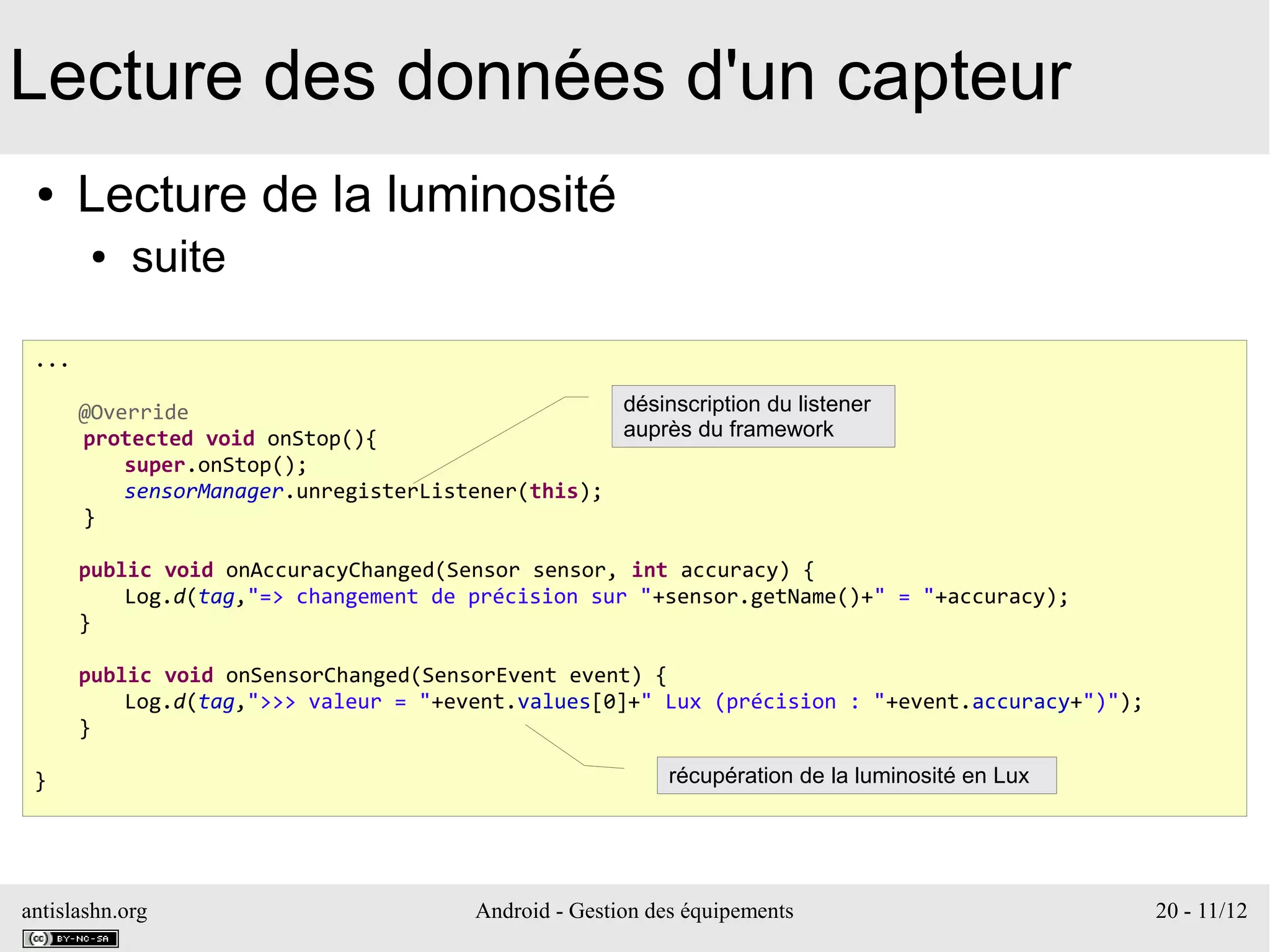1270x952 pixels.
Task: Click the 'protected void onStop(){' line
Action: point(230,438)
